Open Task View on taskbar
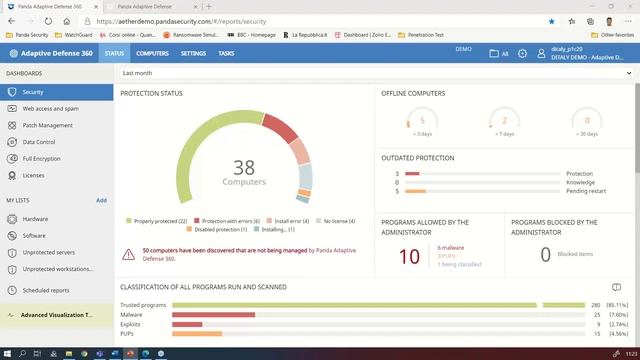 (x=37, y=353)
